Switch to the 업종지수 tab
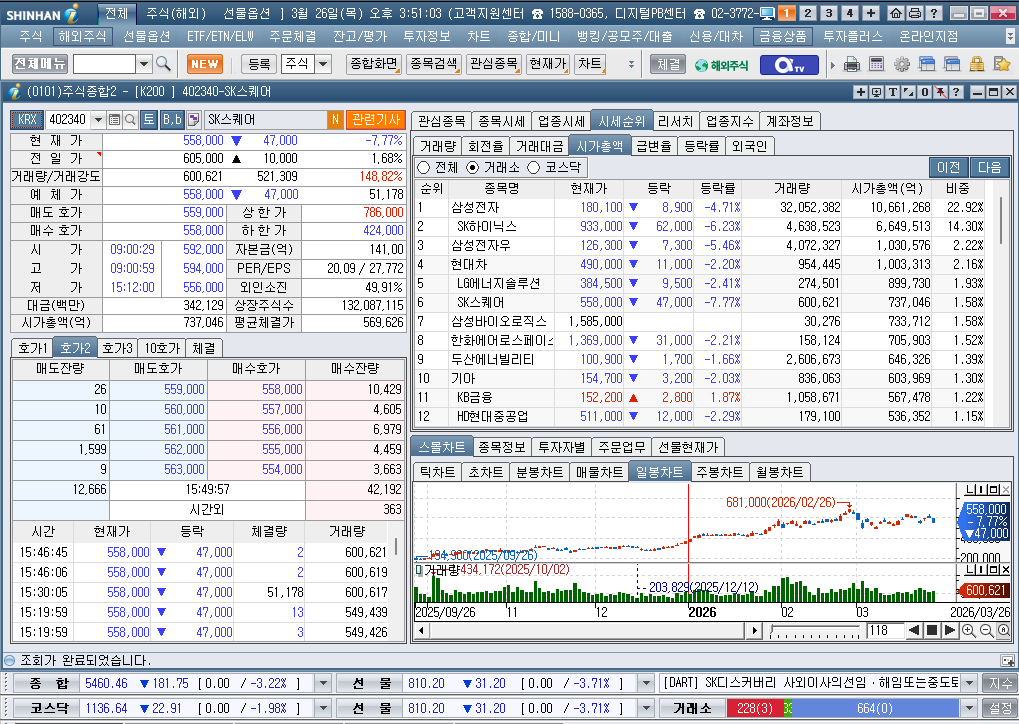1019x724 pixels. coord(729,121)
